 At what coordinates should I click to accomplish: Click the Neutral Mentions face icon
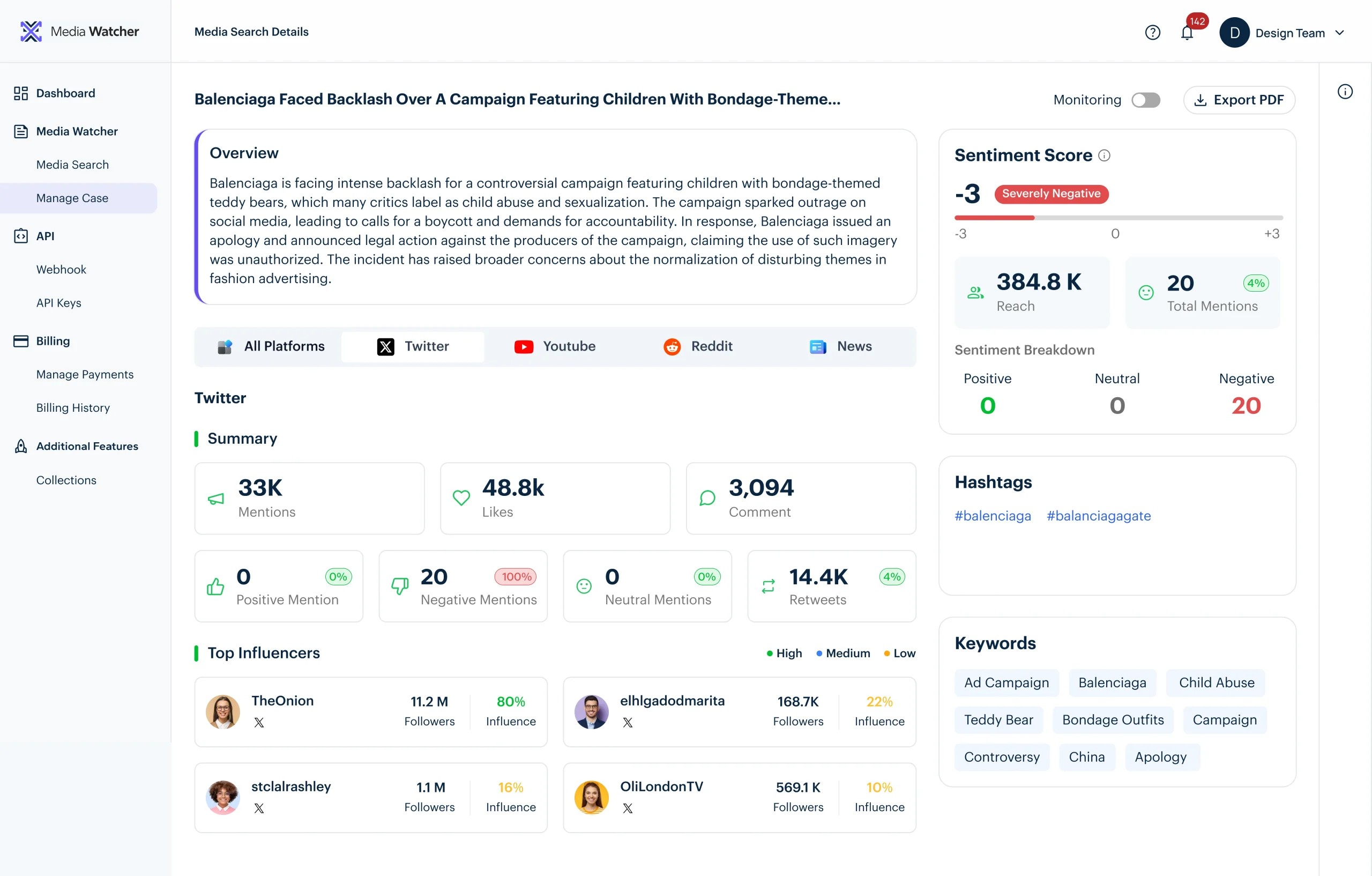pos(584,586)
